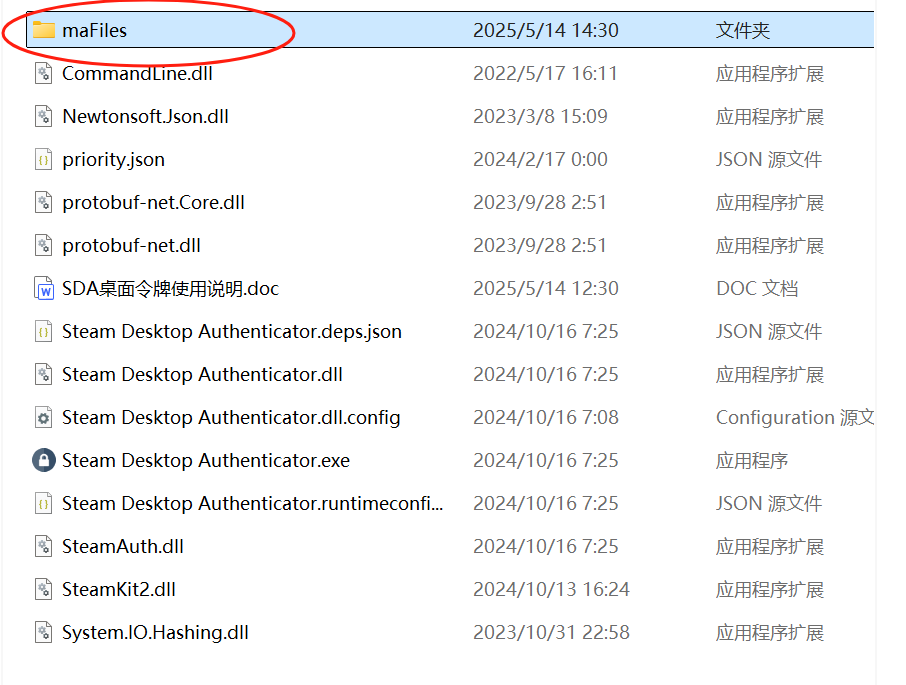Select the protobuf-net.dll file name
The image size is (906, 685).
point(132,245)
